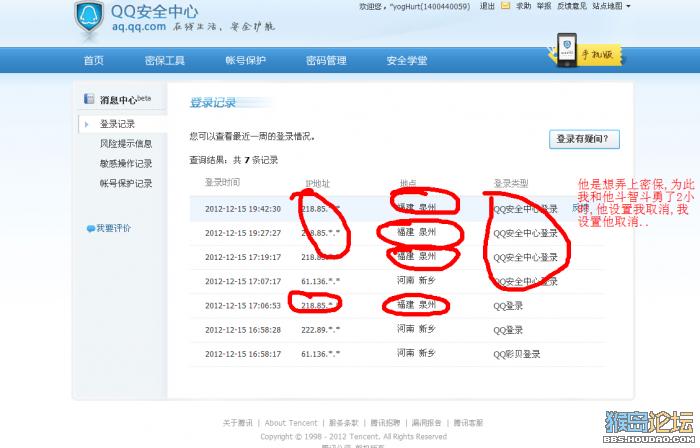This screenshot has width=700, height=448.
Task: Click the 登录时间 column header
Action: point(222,182)
